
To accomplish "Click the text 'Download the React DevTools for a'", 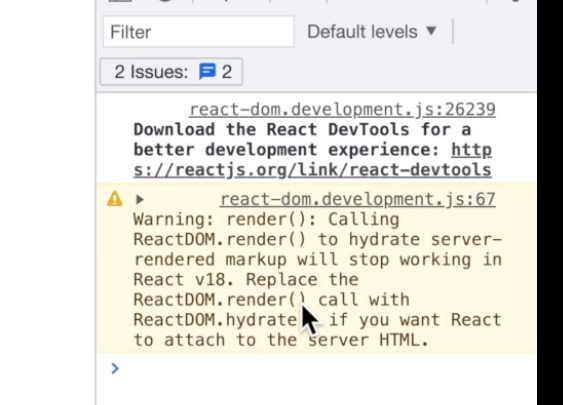I will coord(302,130).
